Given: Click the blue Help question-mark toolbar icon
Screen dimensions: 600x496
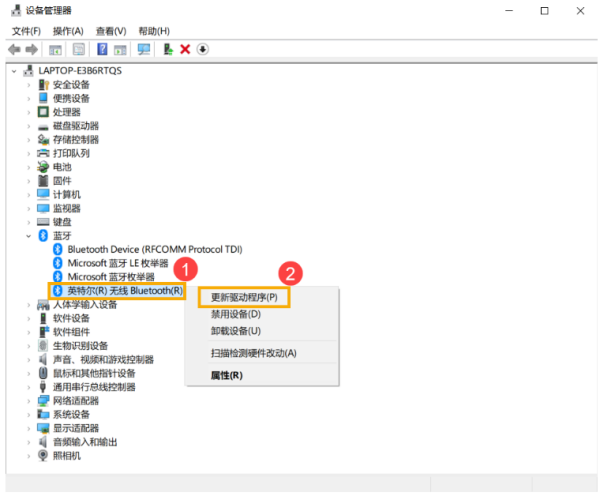Looking at the screenshot, I should [x=102, y=49].
